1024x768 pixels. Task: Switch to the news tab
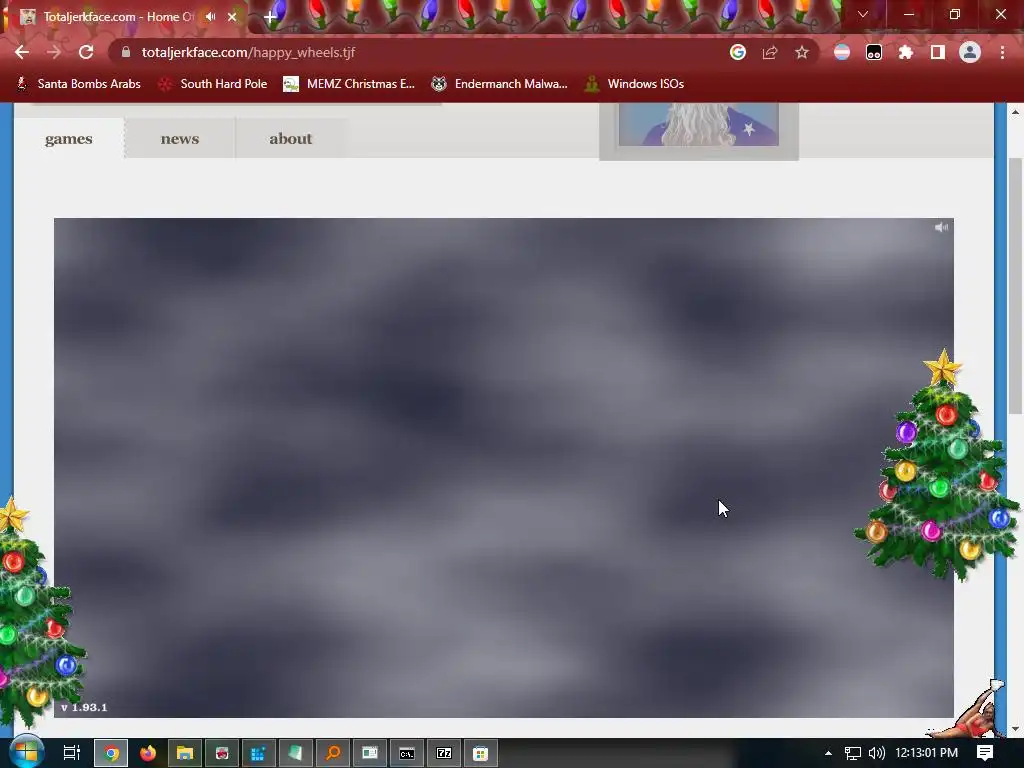(x=180, y=138)
